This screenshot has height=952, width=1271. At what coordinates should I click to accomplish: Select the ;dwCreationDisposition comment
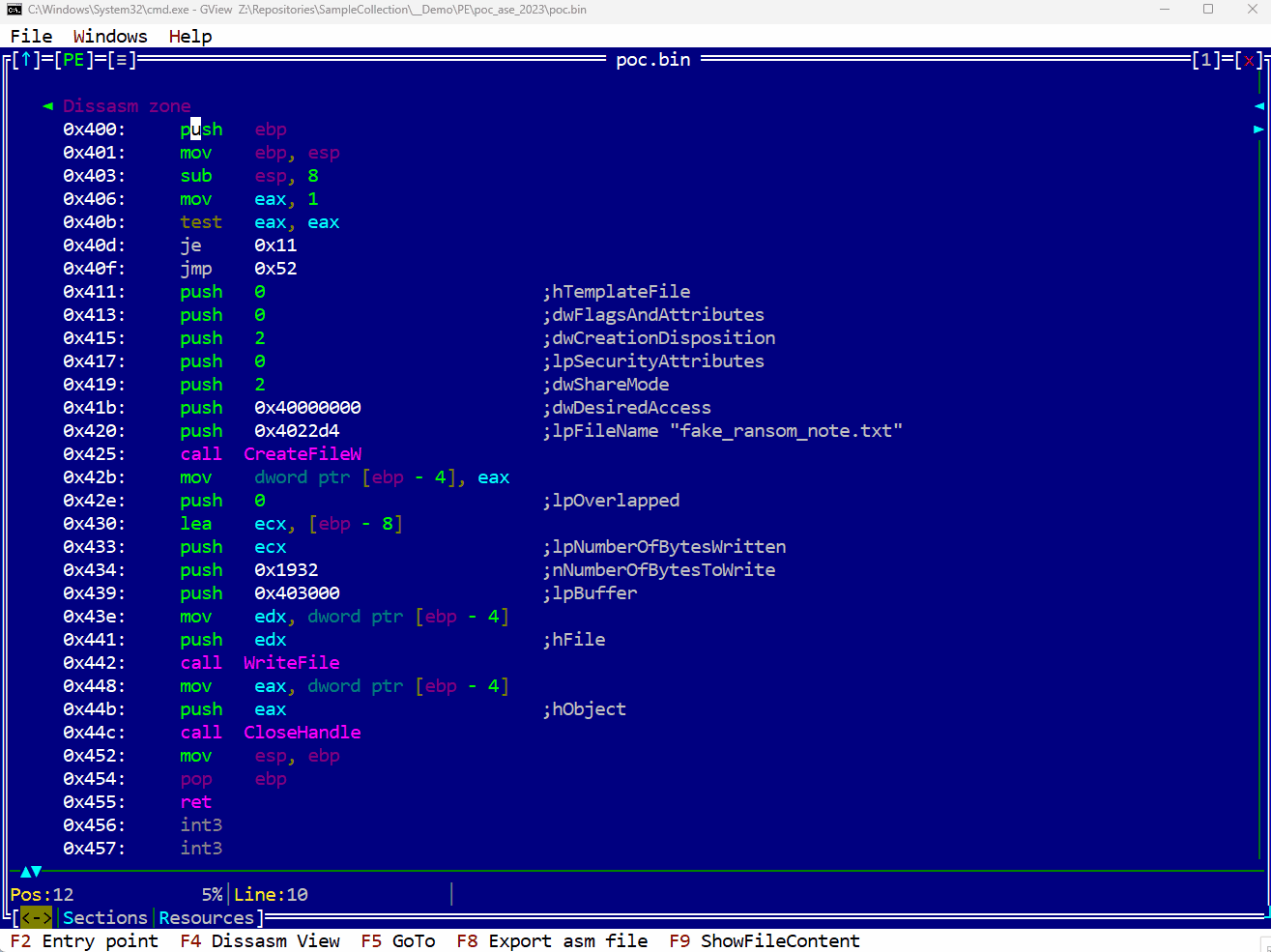point(659,338)
